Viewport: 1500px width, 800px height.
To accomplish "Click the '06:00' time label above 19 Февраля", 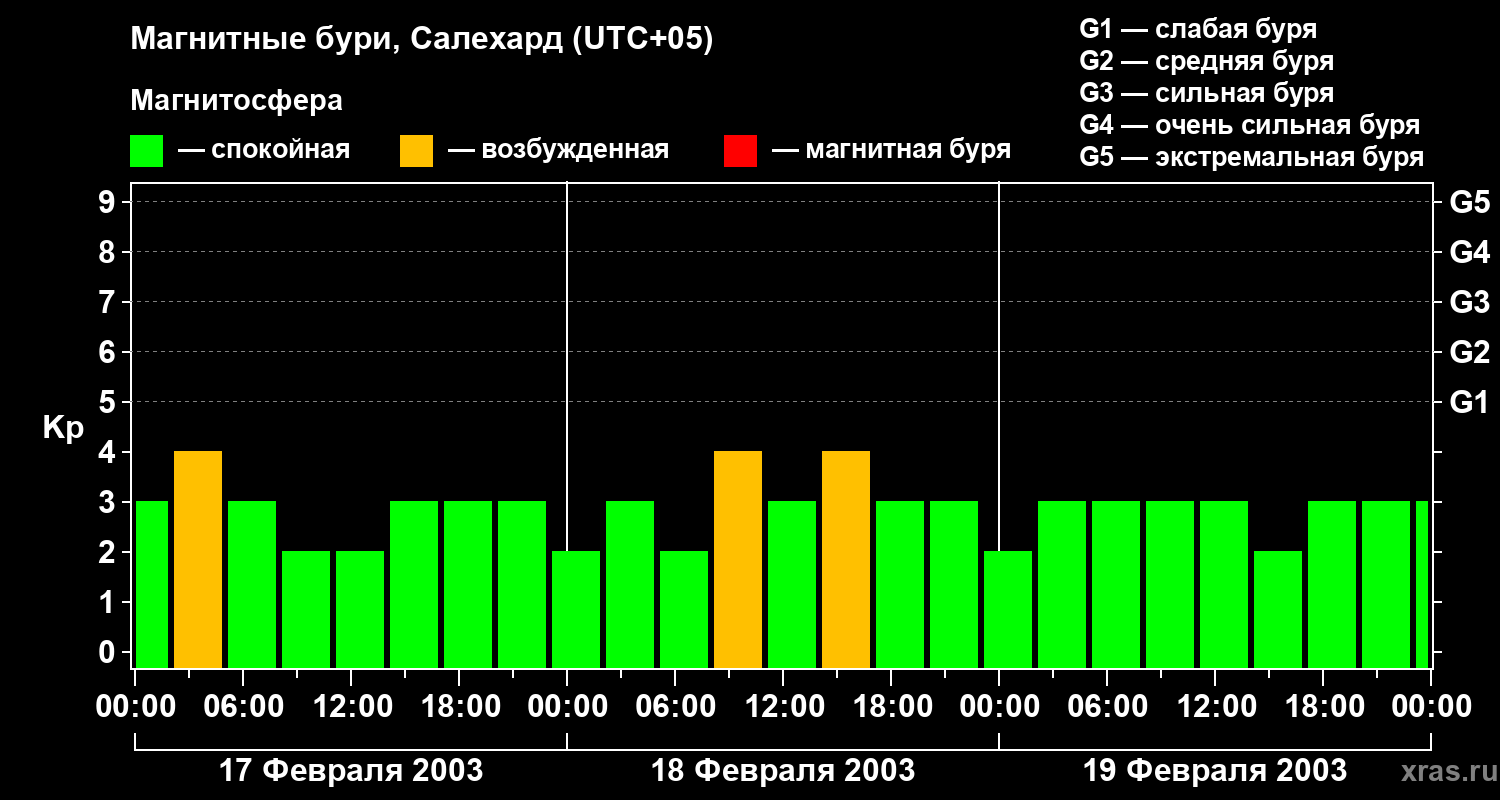I will [x=1108, y=707].
